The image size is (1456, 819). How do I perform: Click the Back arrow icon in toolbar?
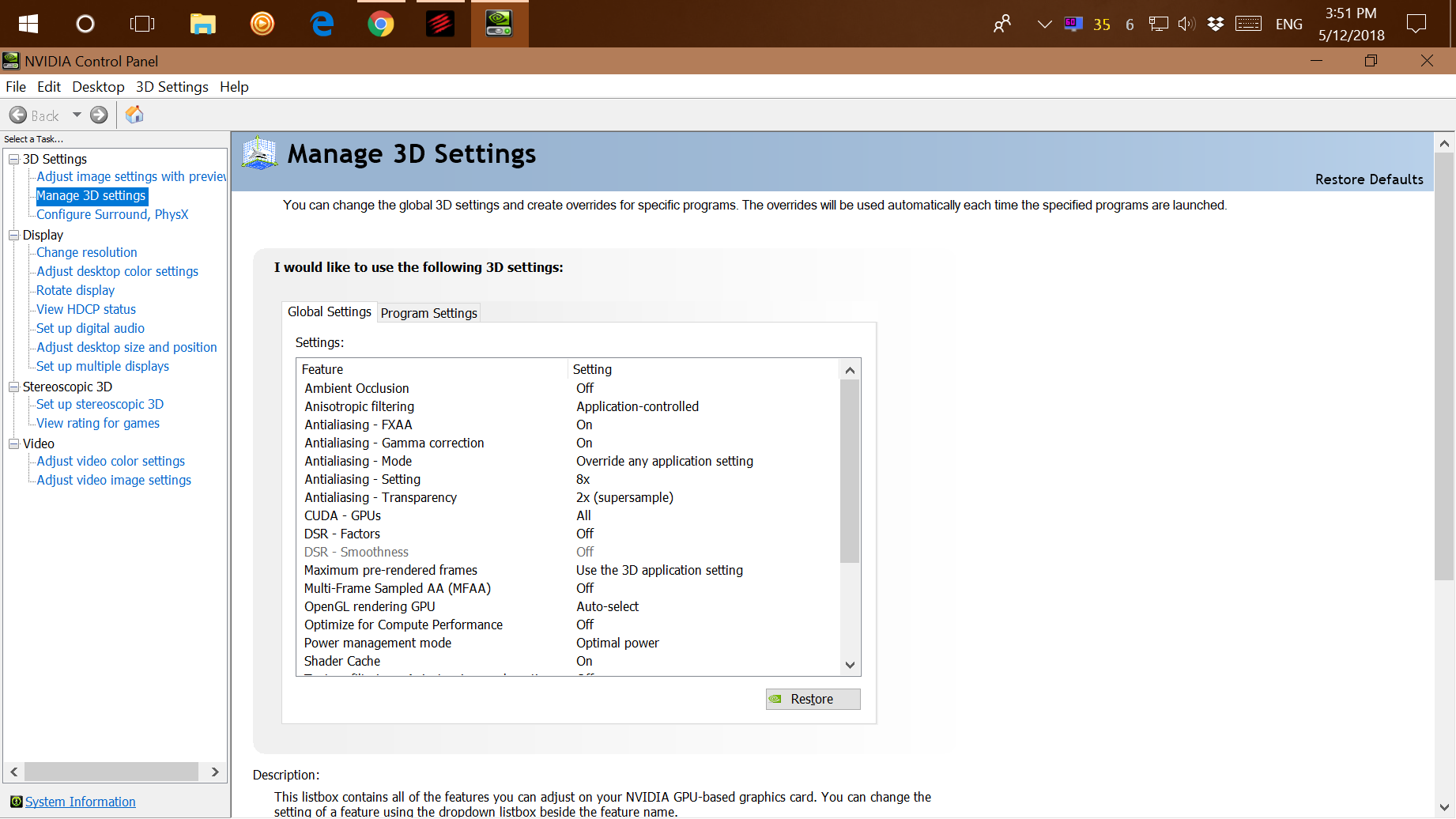(18, 115)
